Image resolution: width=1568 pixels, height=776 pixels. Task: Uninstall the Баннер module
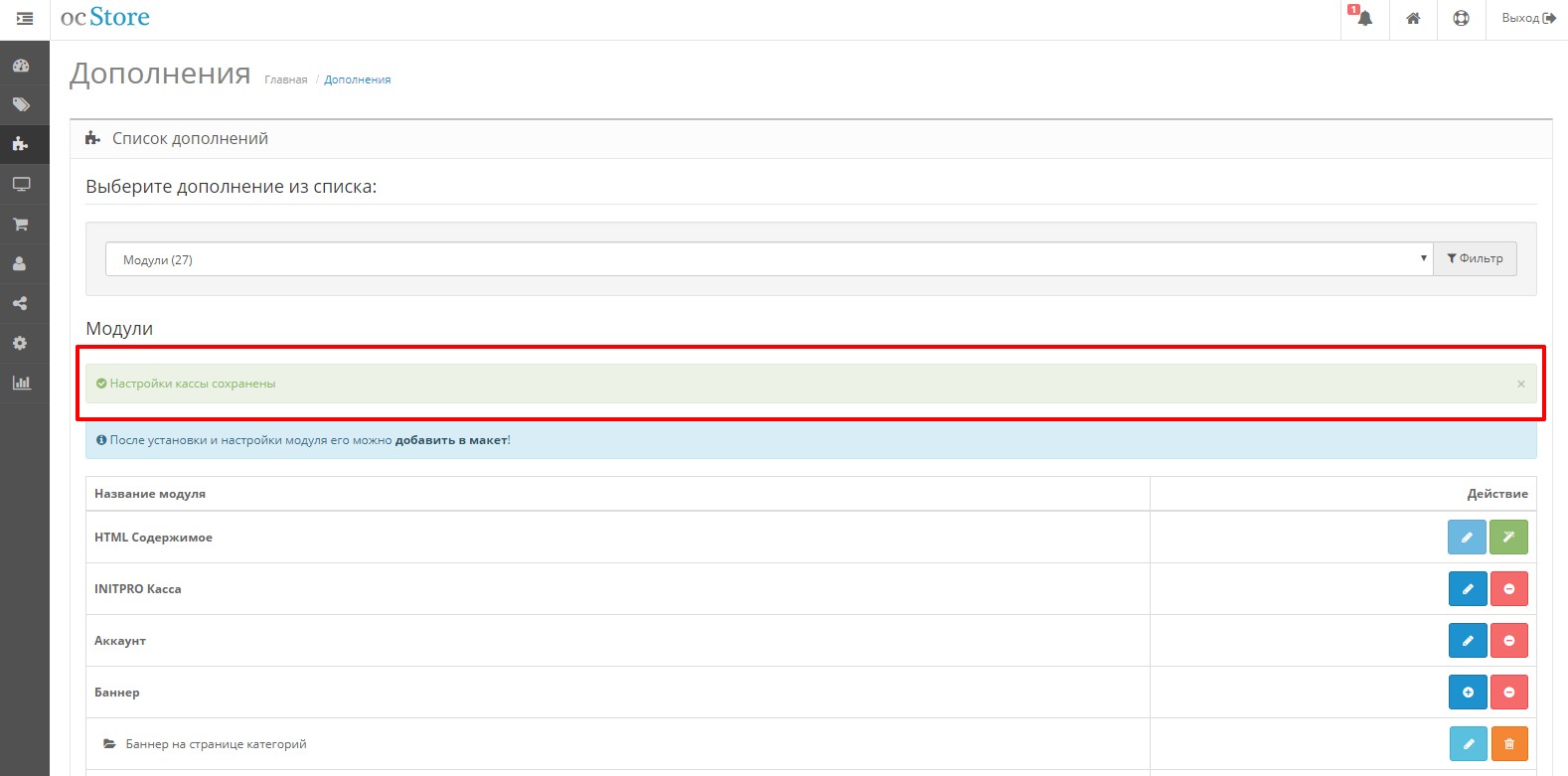coord(1508,693)
